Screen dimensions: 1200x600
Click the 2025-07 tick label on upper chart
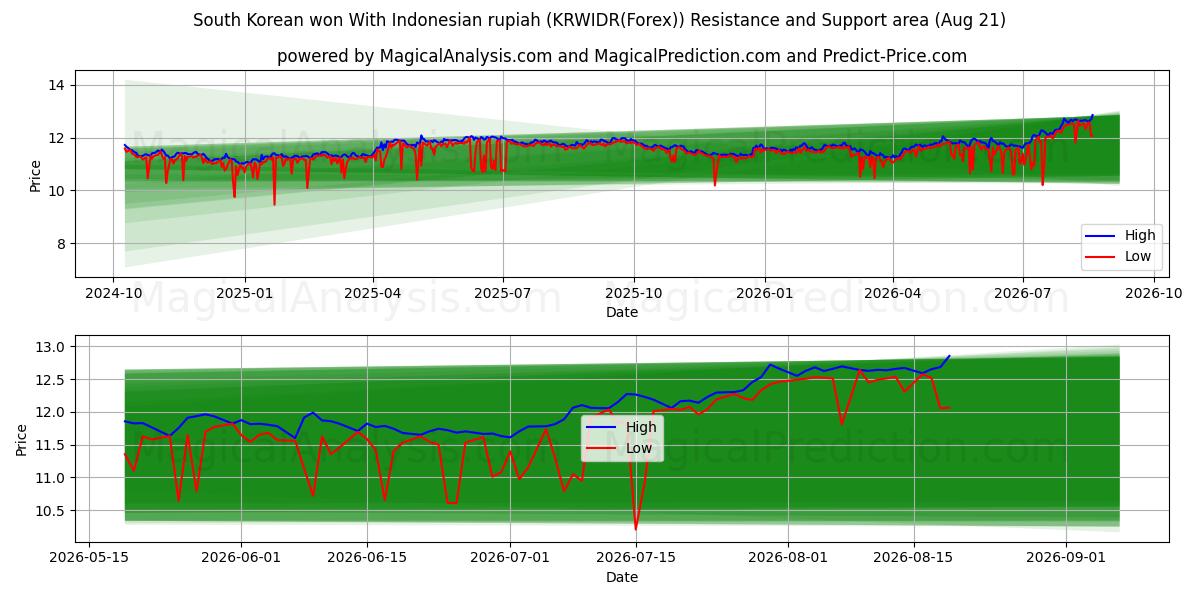click(502, 294)
